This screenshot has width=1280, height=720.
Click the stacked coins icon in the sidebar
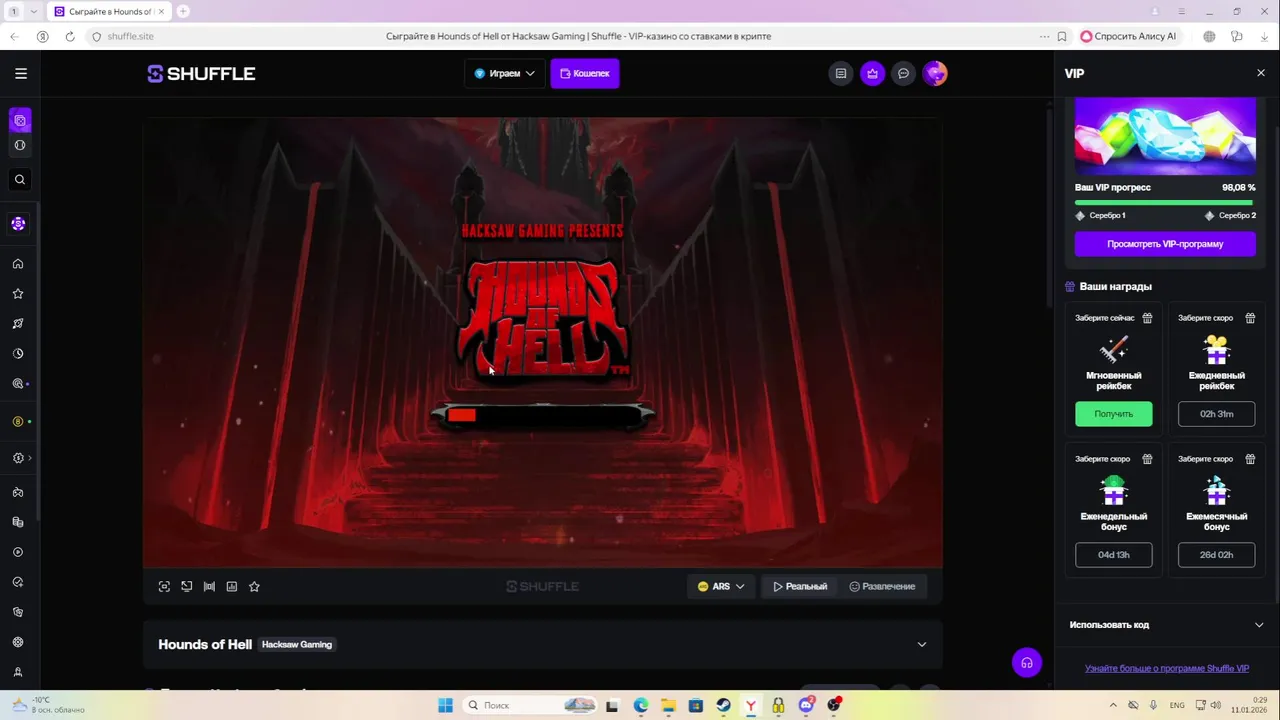18,522
